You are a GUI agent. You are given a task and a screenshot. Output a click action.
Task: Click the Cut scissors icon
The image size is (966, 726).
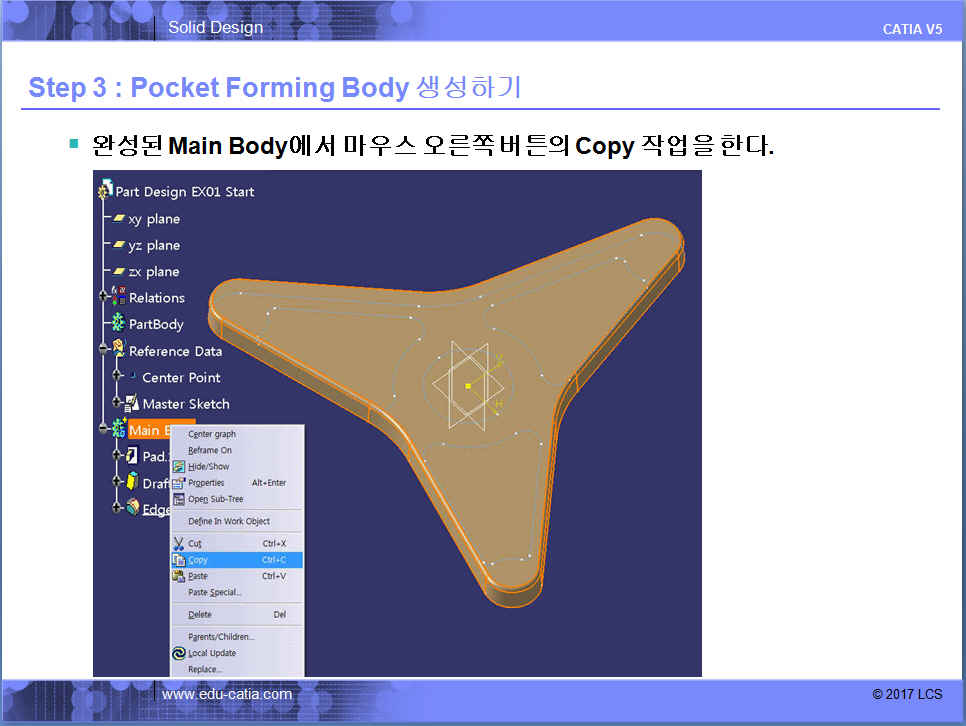coord(179,543)
